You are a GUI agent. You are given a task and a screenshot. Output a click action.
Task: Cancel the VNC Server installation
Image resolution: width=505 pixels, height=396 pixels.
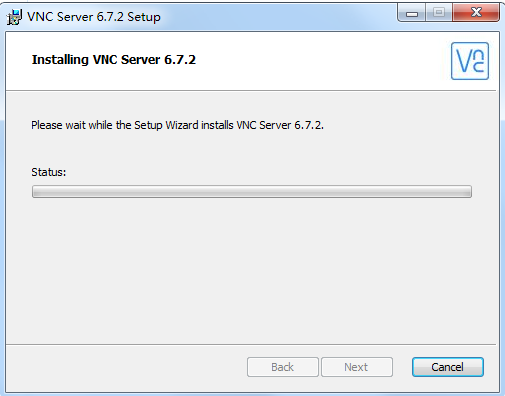(448, 367)
